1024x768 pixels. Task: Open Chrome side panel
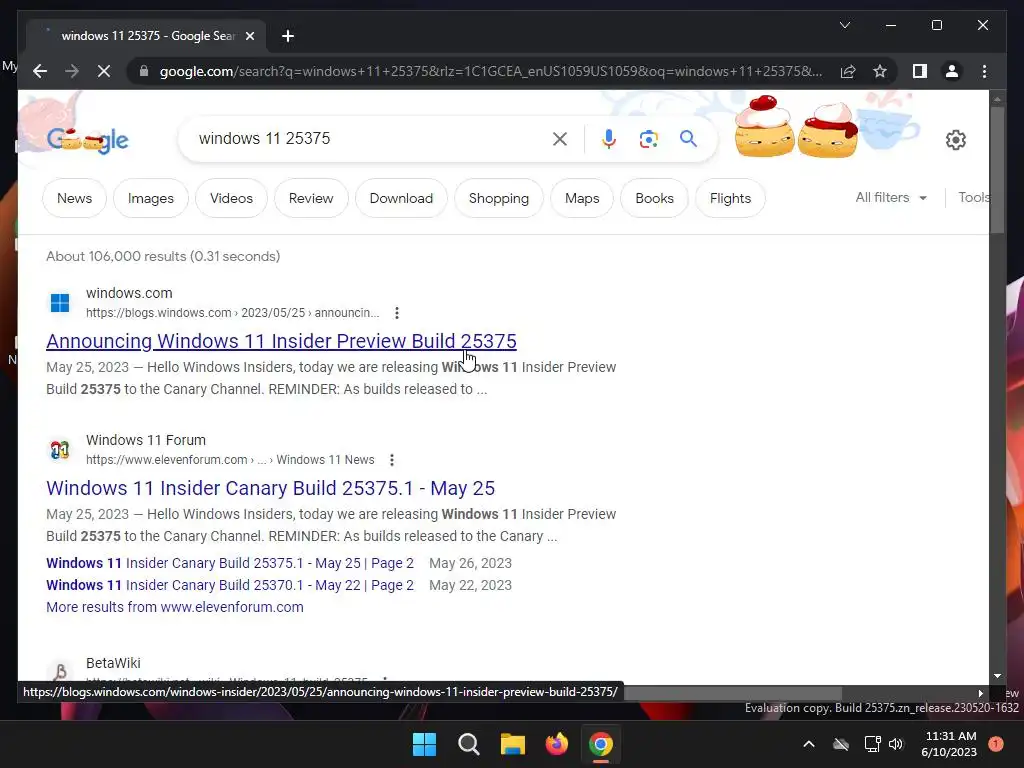[x=920, y=71]
